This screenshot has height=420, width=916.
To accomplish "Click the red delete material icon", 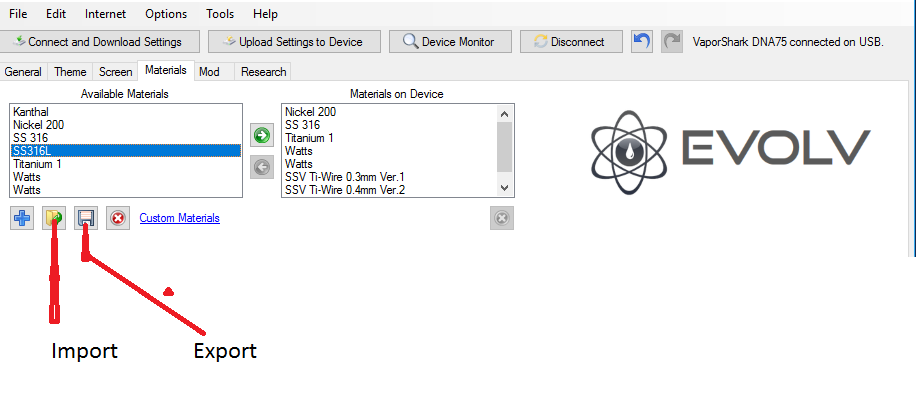I will 118,218.
